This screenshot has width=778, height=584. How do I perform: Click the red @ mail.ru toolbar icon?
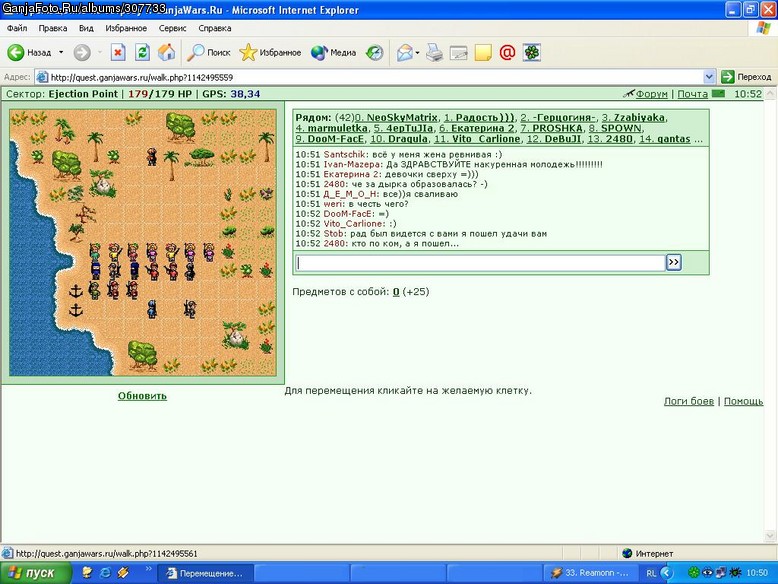[x=507, y=52]
